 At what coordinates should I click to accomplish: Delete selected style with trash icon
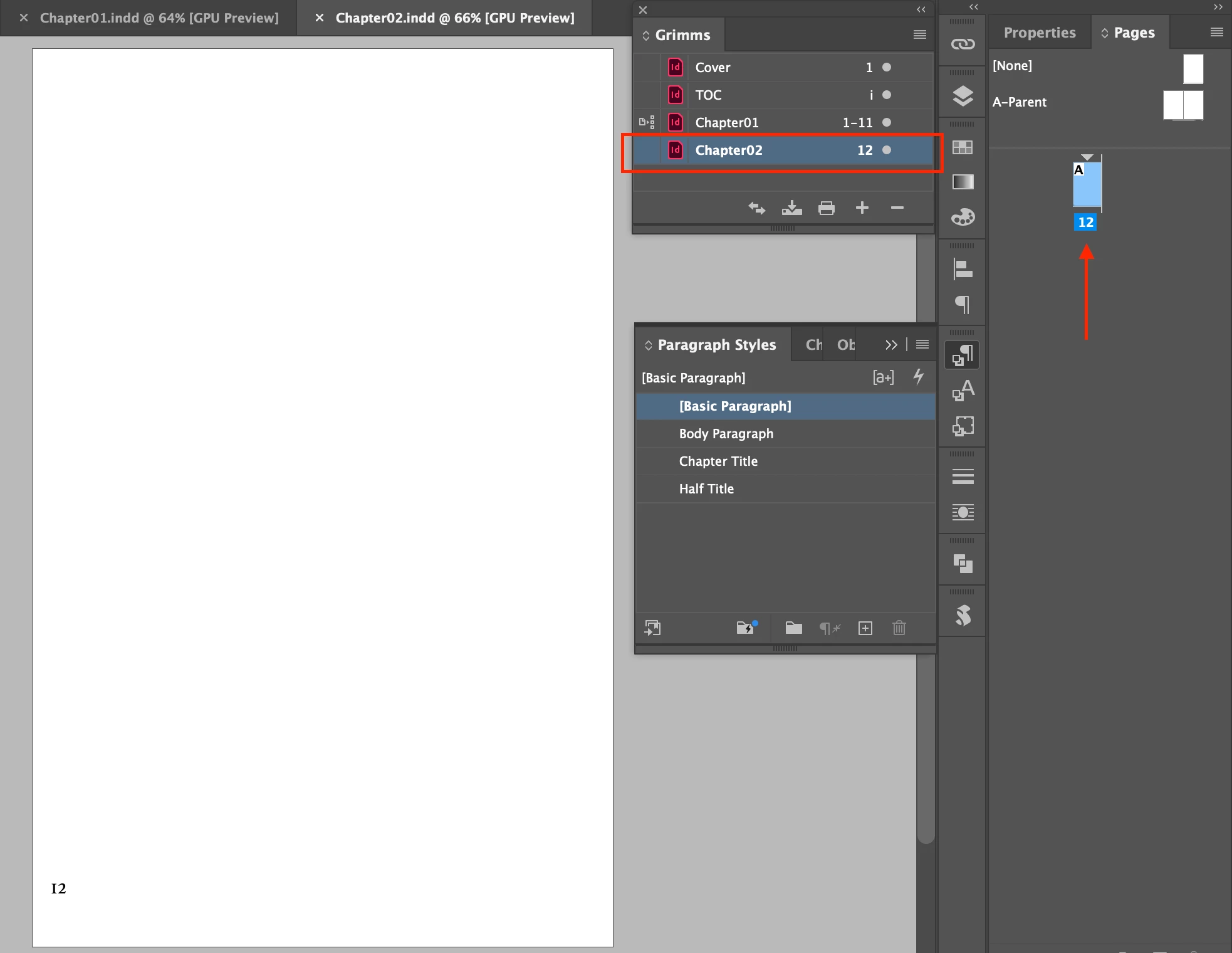899,628
